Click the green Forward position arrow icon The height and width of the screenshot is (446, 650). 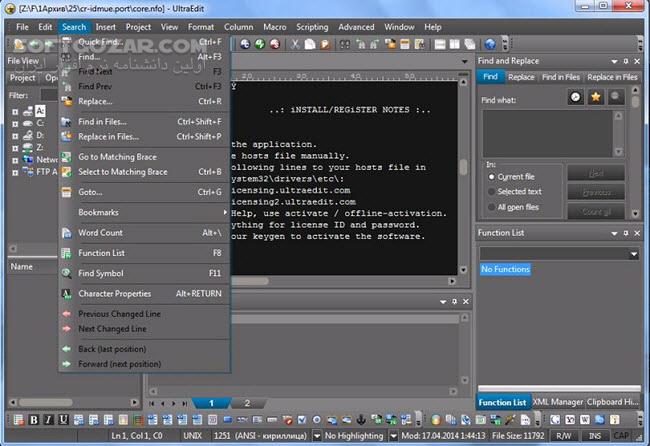pyautogui.click(x=66, y=364)
